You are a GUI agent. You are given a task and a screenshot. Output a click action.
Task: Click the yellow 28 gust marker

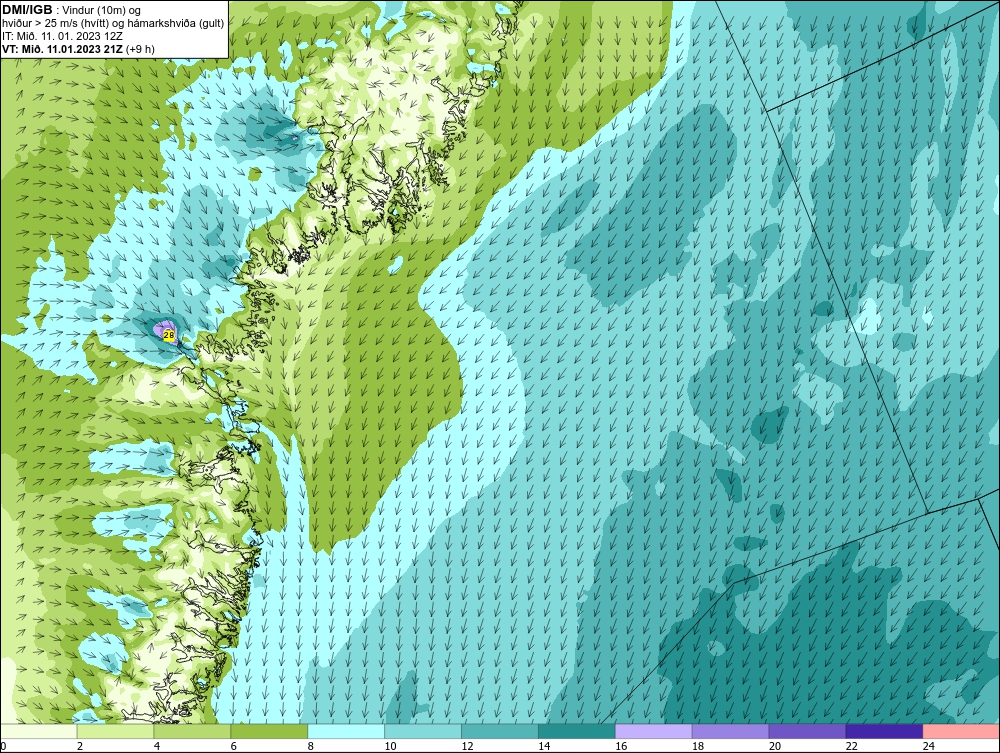[x=169, y=335]
